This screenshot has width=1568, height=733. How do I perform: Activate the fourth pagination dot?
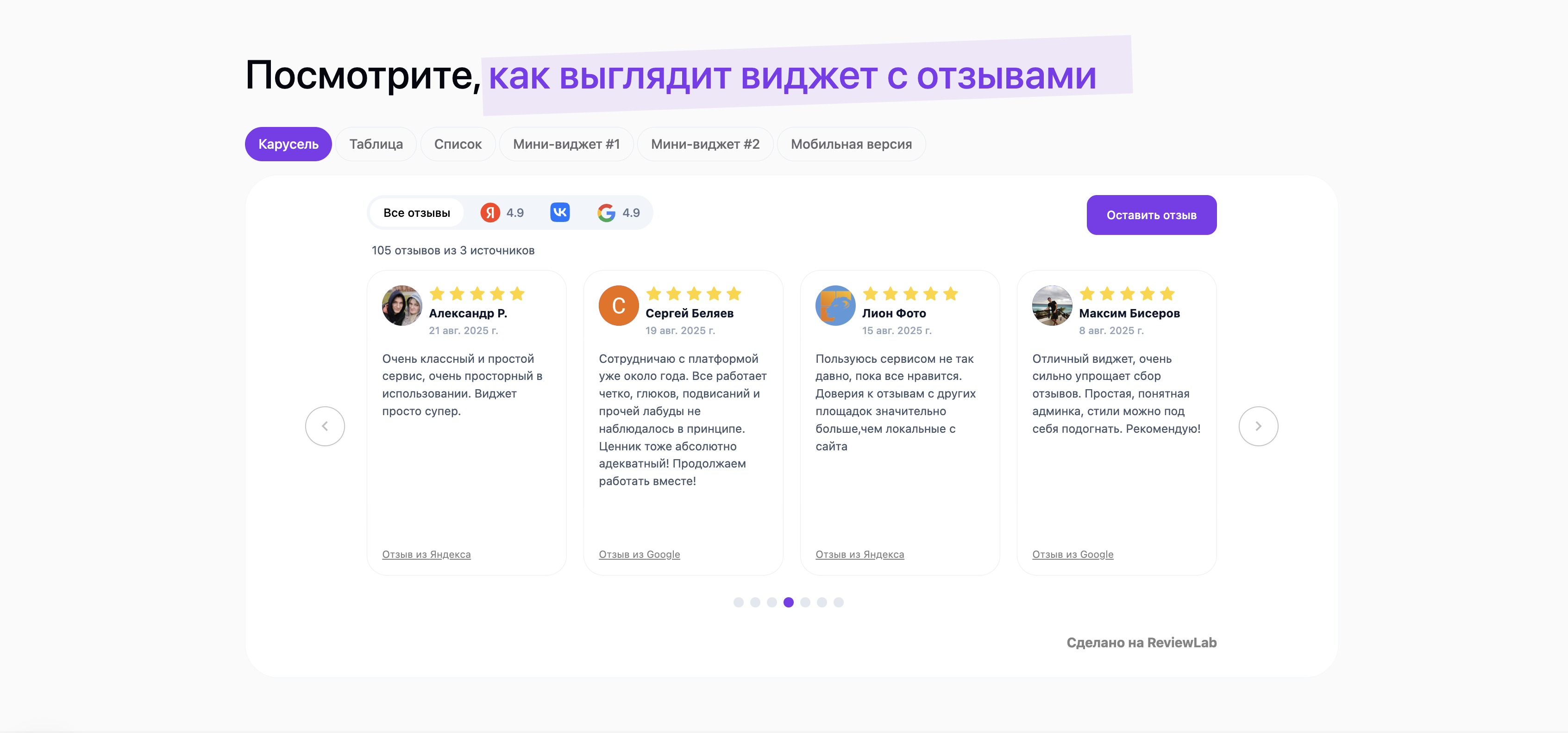click(789, 602)
